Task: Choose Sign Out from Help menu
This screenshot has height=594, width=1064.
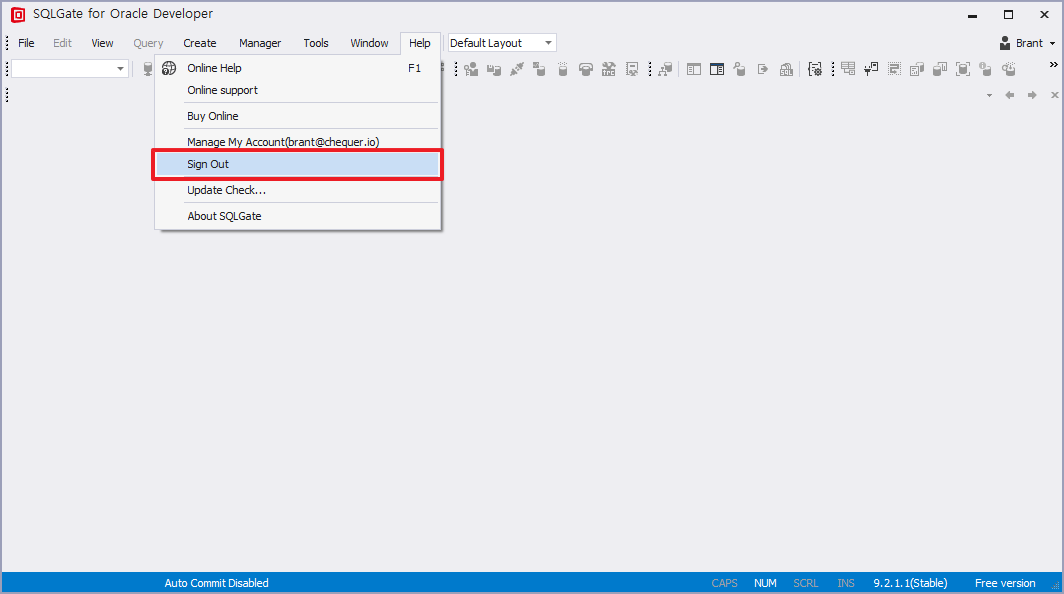Action: point(298,164)
